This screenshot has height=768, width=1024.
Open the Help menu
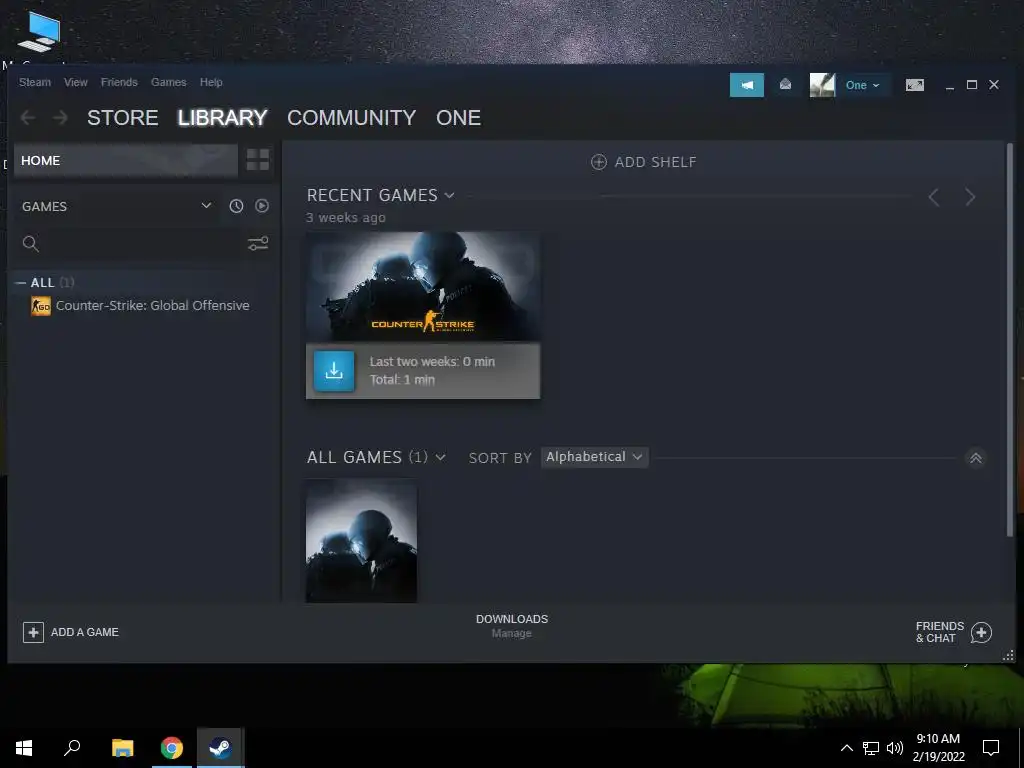pos(211,82)
